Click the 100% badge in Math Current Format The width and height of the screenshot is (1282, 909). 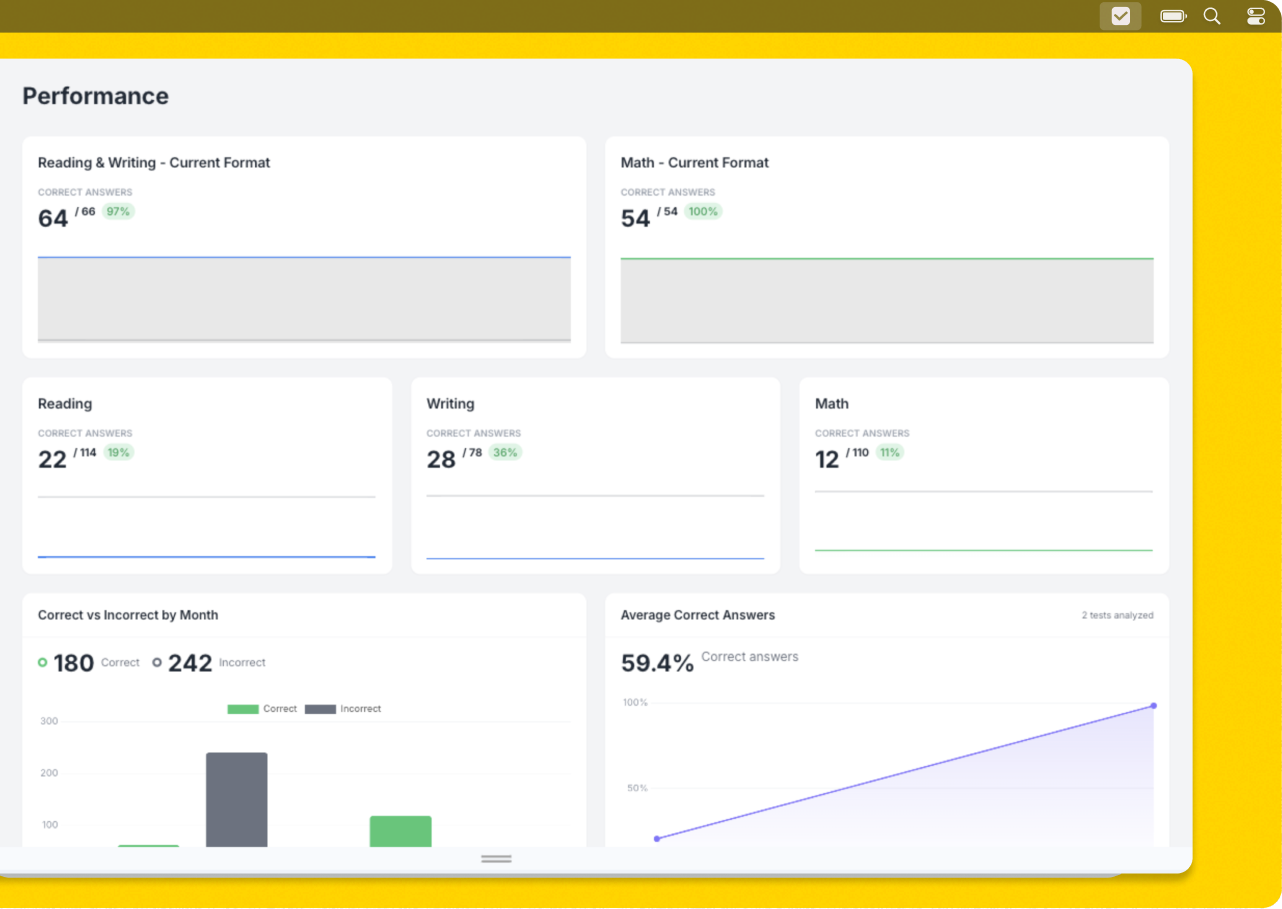pyautogui.click(x=703, y=212)
